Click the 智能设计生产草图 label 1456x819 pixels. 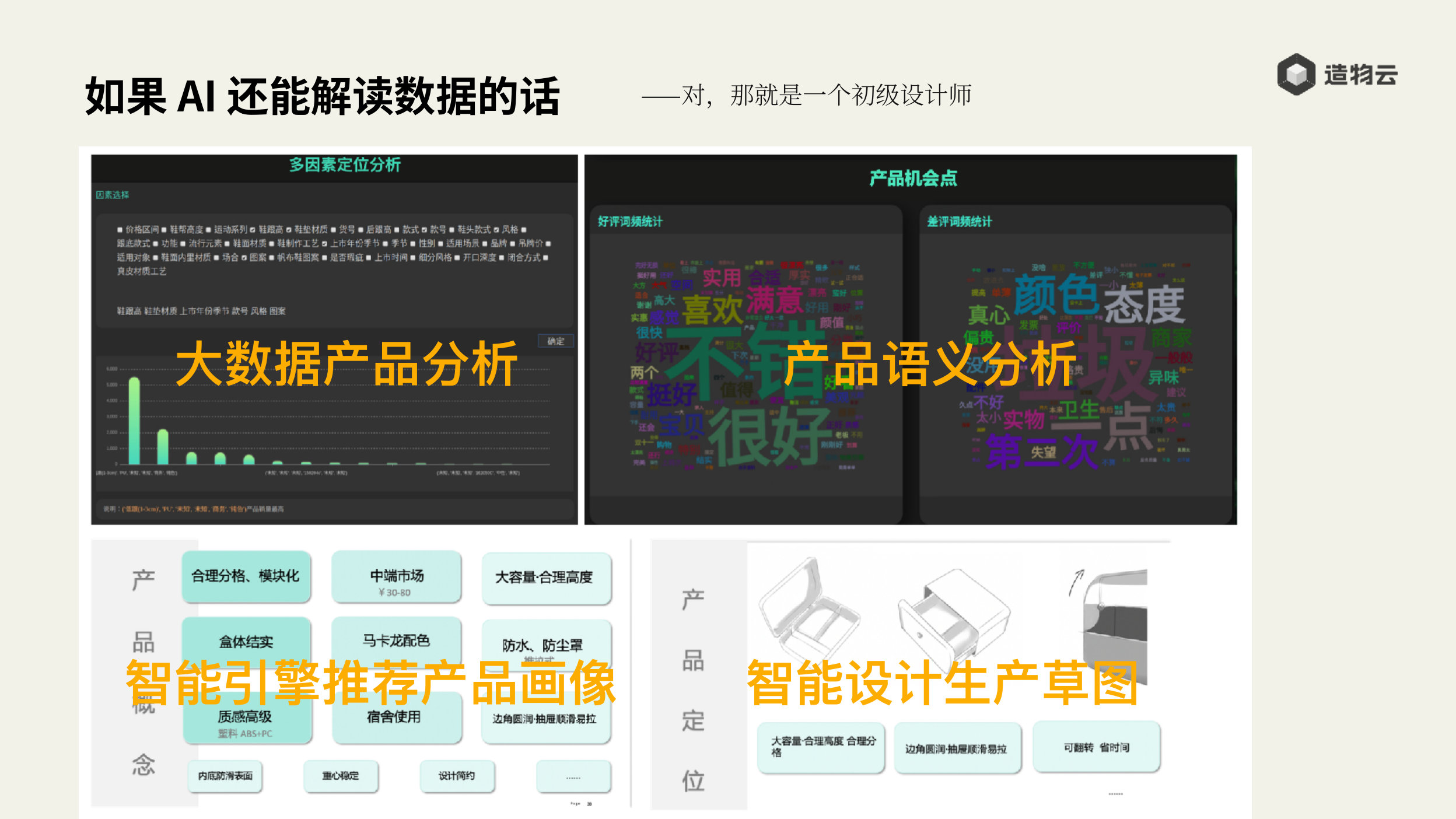[x=942, y=682]
